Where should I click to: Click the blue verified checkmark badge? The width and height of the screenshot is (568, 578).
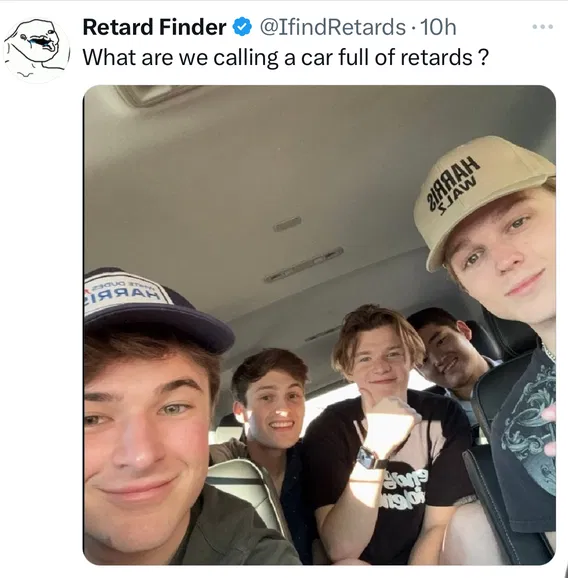point(242,27)
